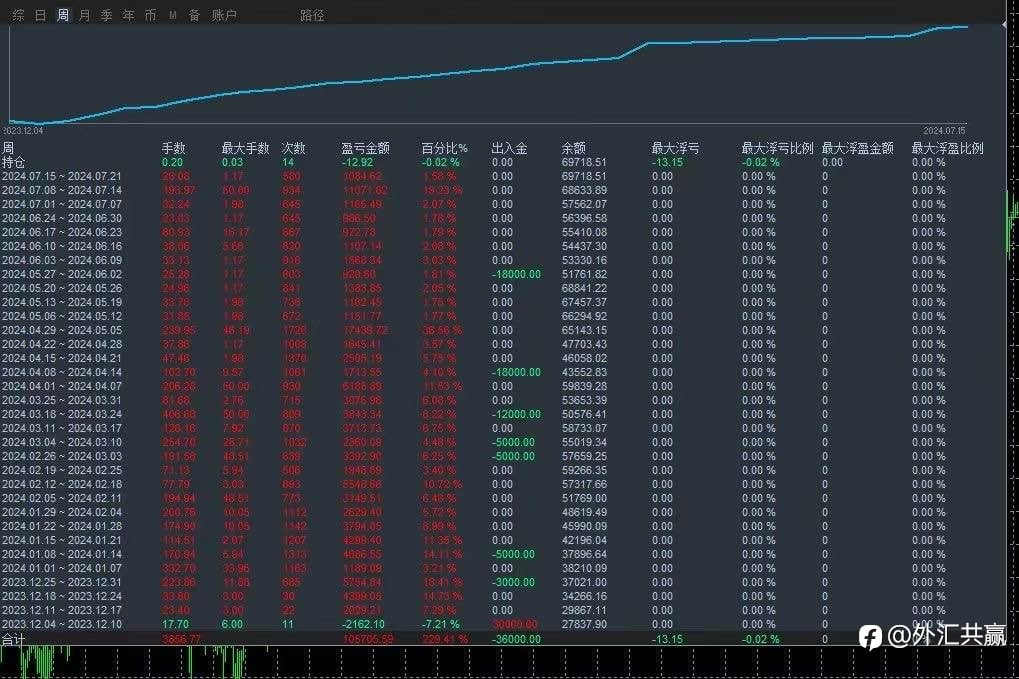1019x679 pixels.
Task: Click the 最大手数 column header
Action: tap(245, 148)
